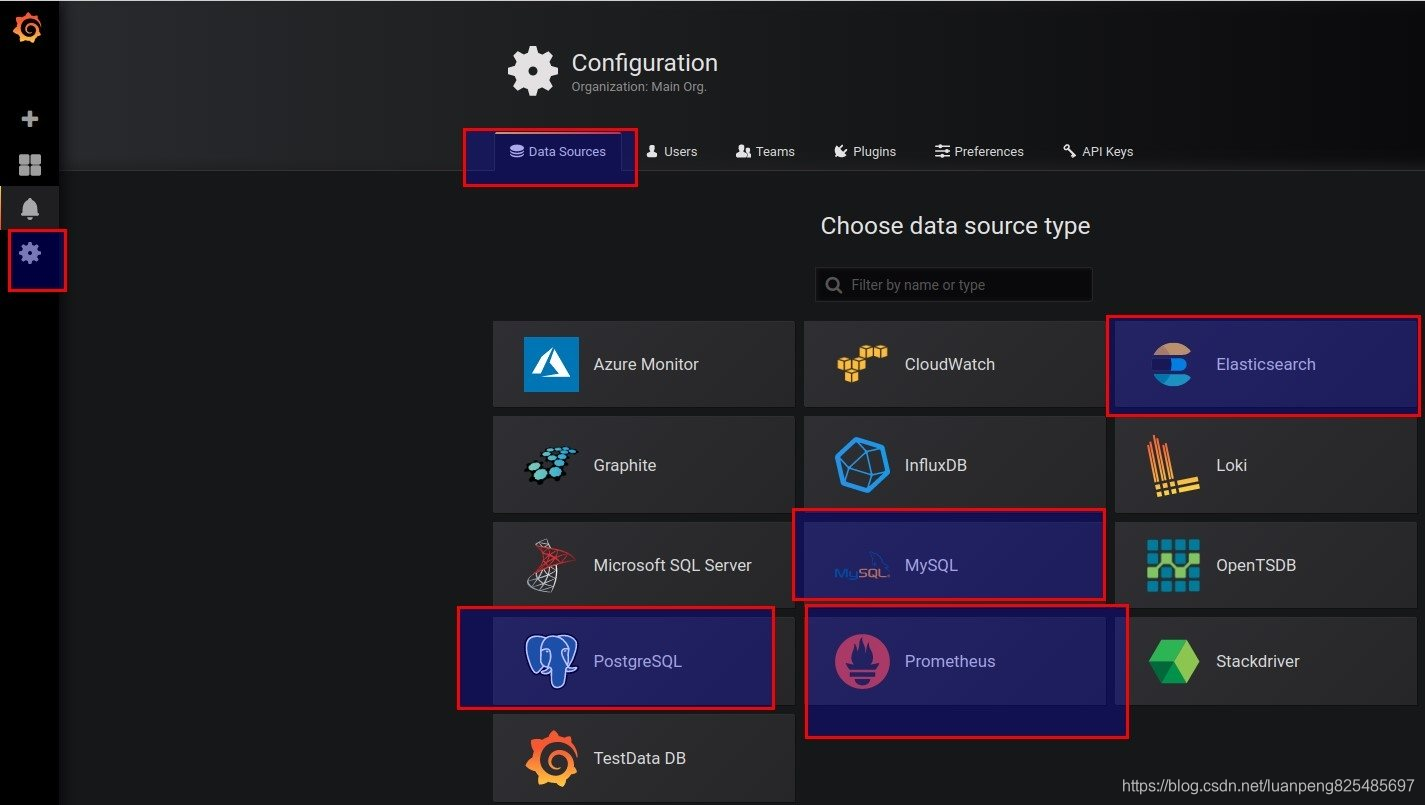The height and width of the screenshot is (805, 1425).
Task: Click the Graphite hexagons icon
Action: point(551,465)
